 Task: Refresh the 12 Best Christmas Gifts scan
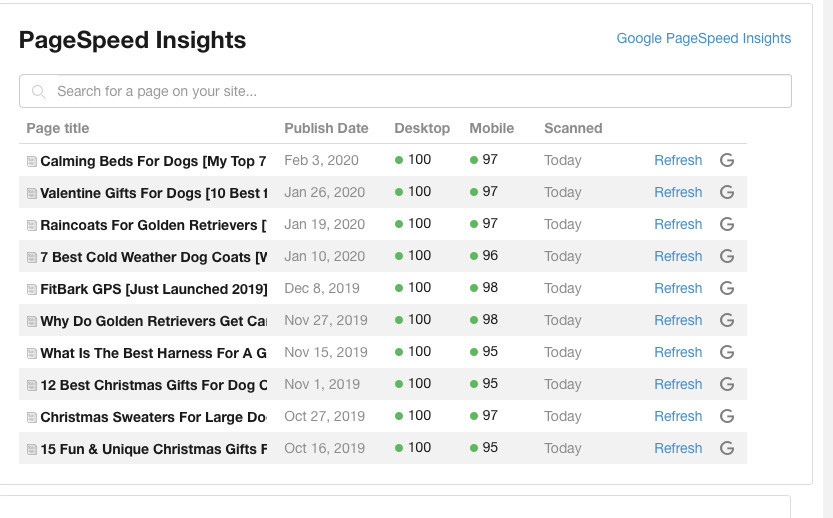(678, 384)
